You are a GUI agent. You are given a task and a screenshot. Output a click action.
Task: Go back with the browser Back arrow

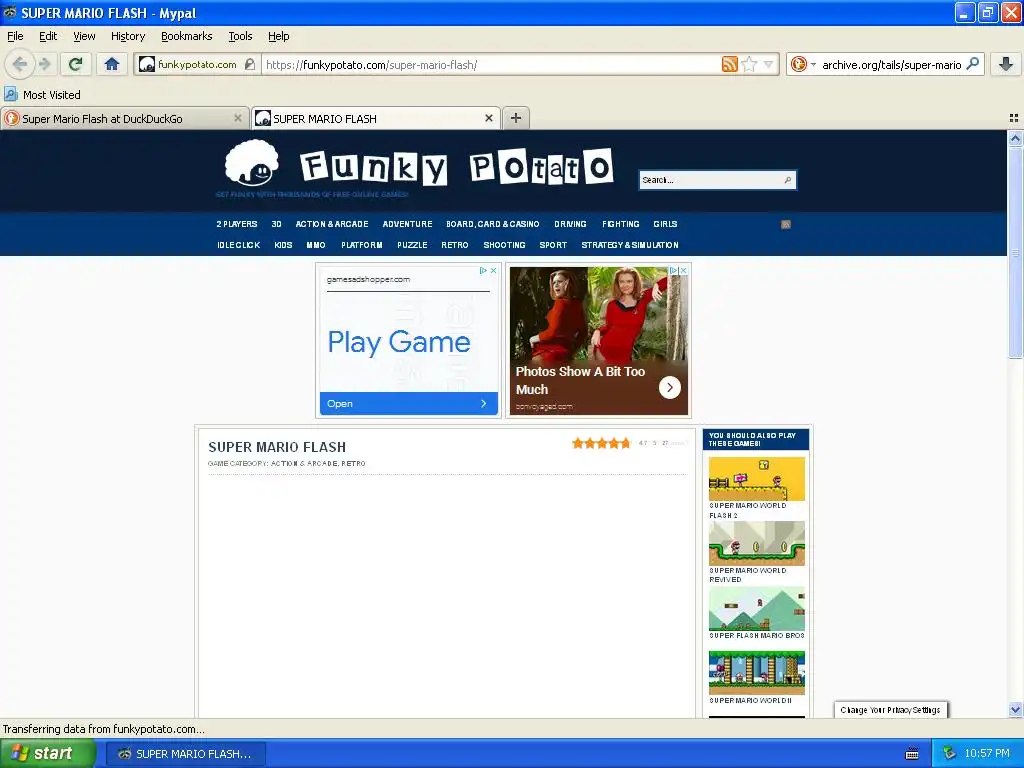click(x=20, y=64)
